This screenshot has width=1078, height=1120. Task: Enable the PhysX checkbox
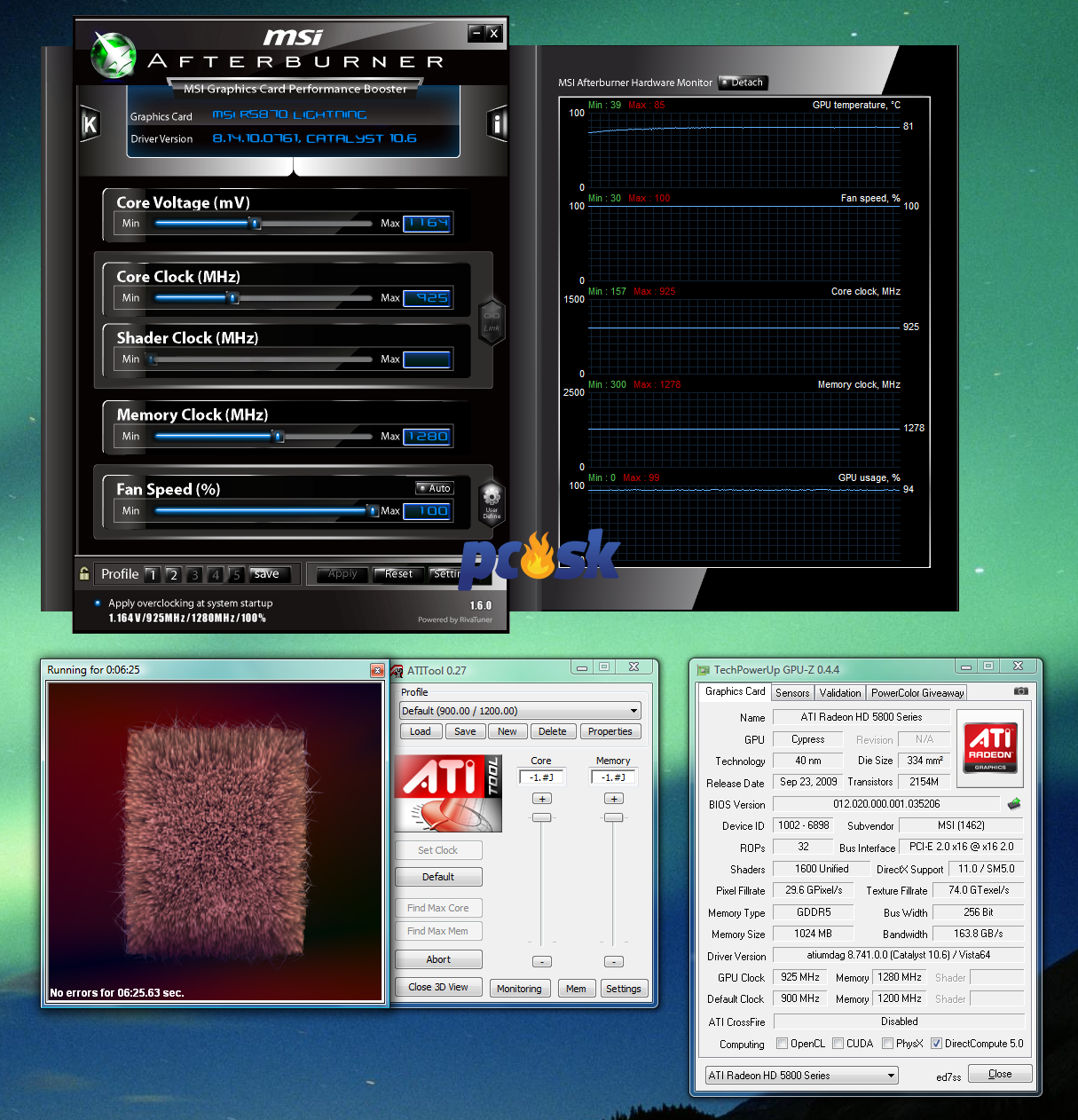click(x=887, y=1044)
